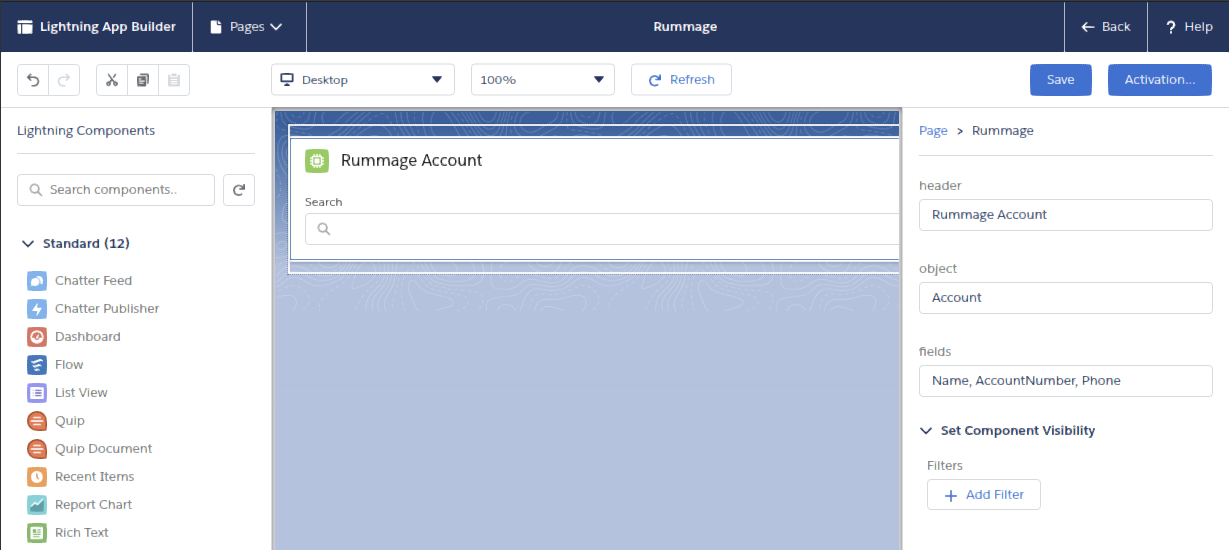Open the 100% zoom level dropdown

click(x=542, y=80)
